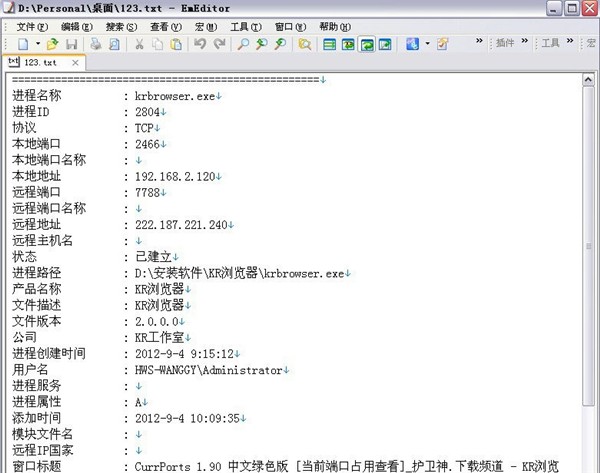Click the text 'krbrowser.exe' on the 进程名称 line

(175, 96)
